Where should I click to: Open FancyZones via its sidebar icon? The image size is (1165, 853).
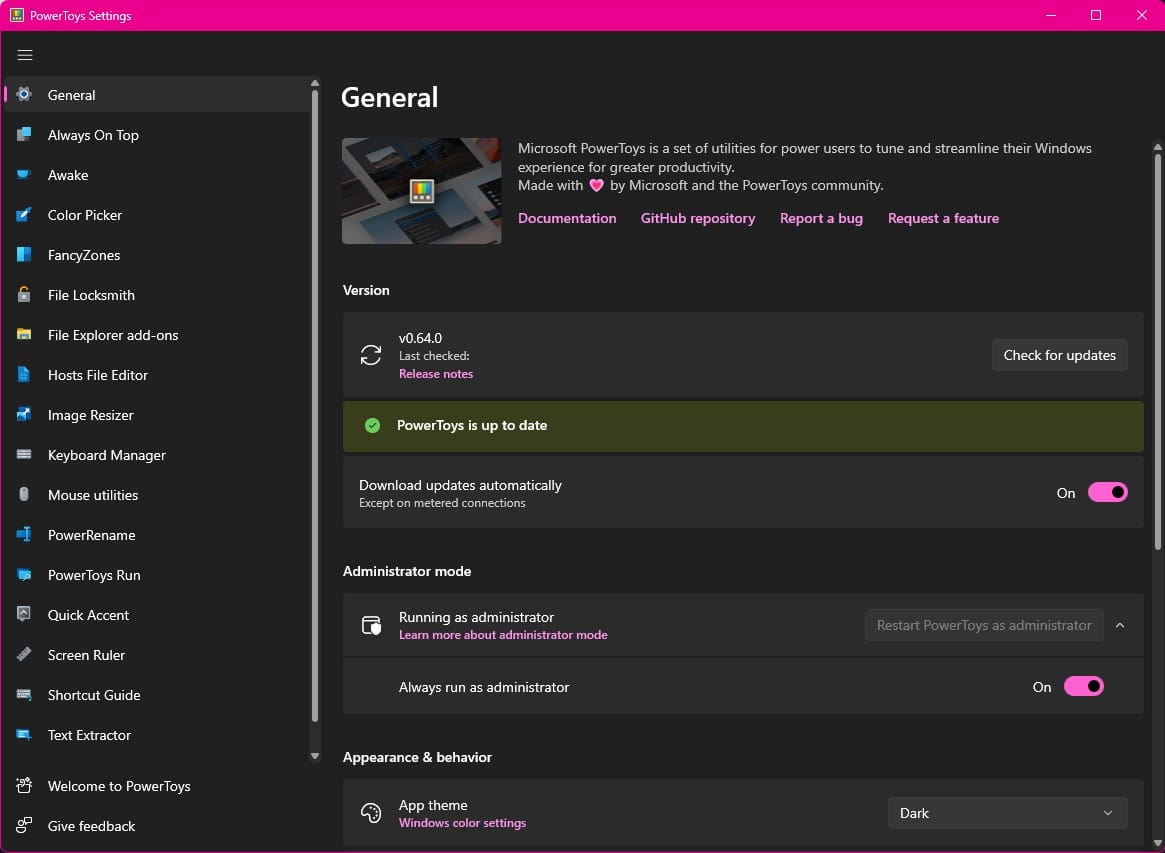coord(23,255)
